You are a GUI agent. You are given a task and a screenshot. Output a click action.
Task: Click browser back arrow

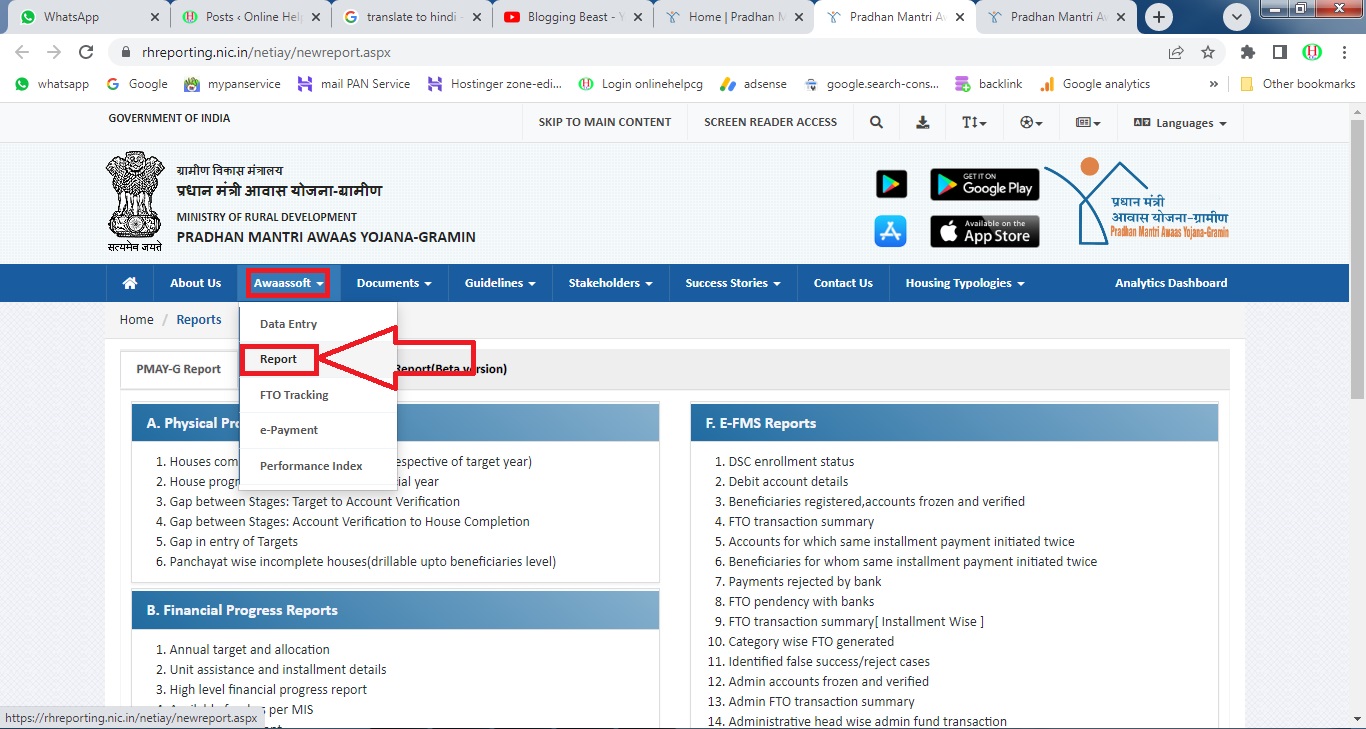pyautogui.click(x=22, y=53)
